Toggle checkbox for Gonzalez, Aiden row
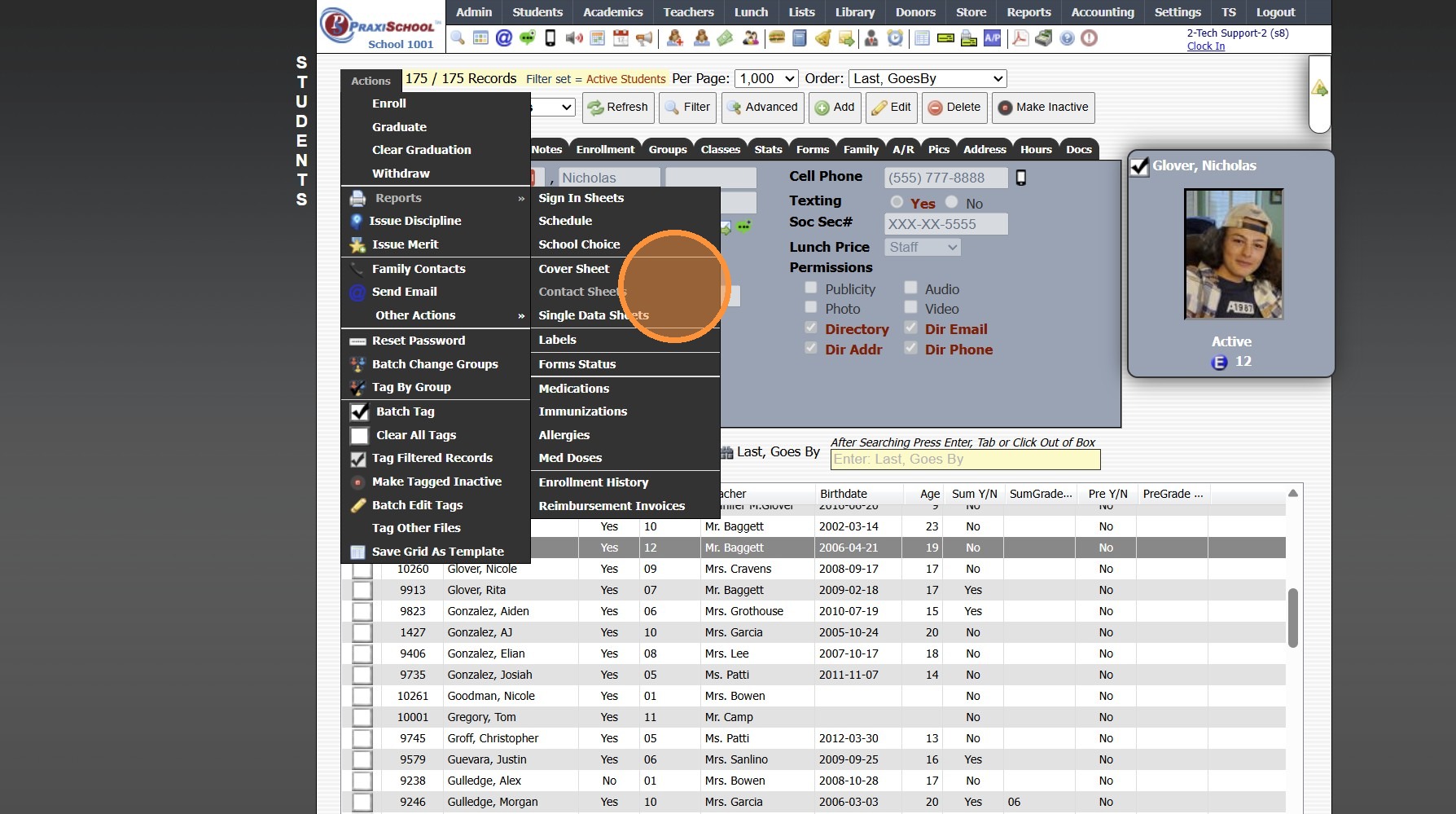 pos(362,612)
